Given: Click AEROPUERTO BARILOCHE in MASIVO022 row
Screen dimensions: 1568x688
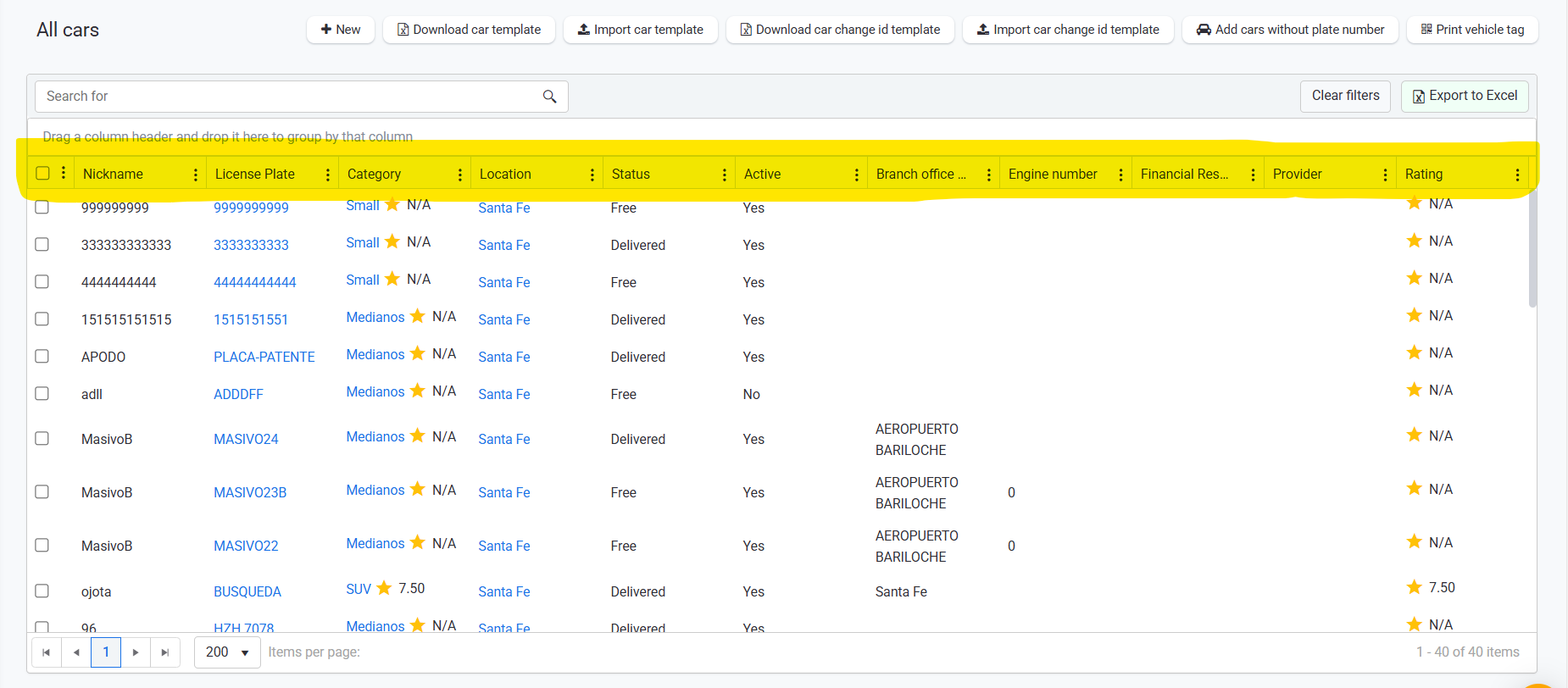Looking at the screenshot, I should [x=917, y=546].
